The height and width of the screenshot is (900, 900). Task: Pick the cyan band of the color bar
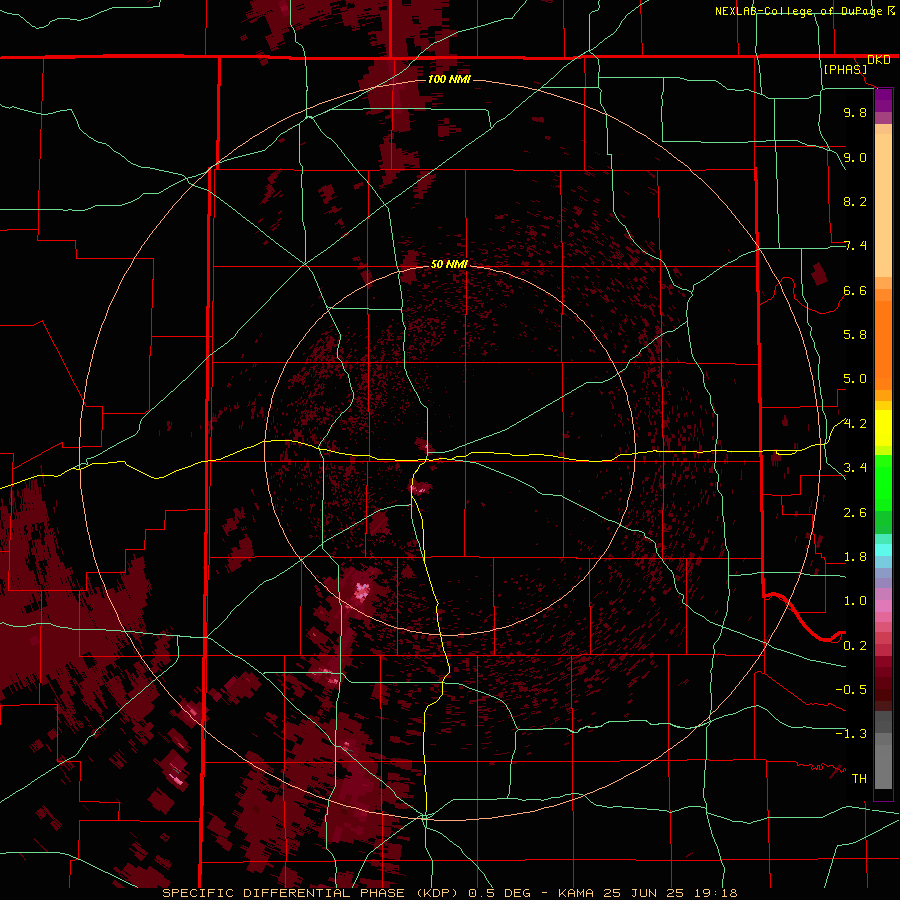point(883,550)
